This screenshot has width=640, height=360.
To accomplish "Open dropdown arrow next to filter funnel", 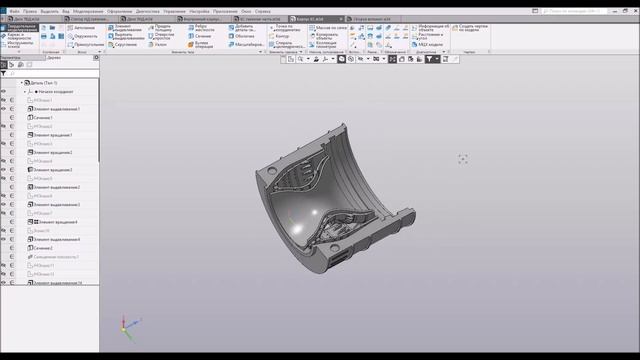I will [437, 59].
